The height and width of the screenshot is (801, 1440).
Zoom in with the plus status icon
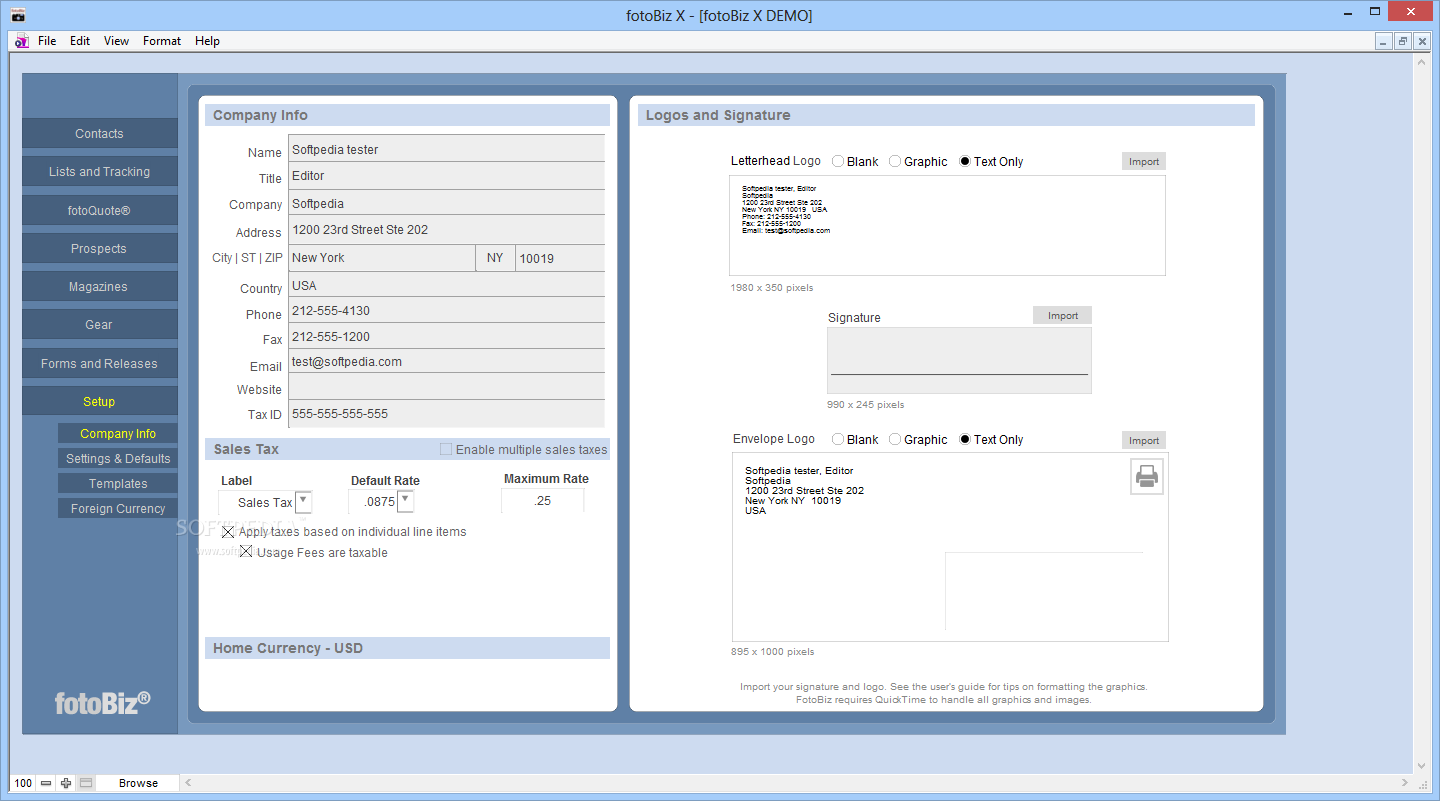(x=66, y=783)
